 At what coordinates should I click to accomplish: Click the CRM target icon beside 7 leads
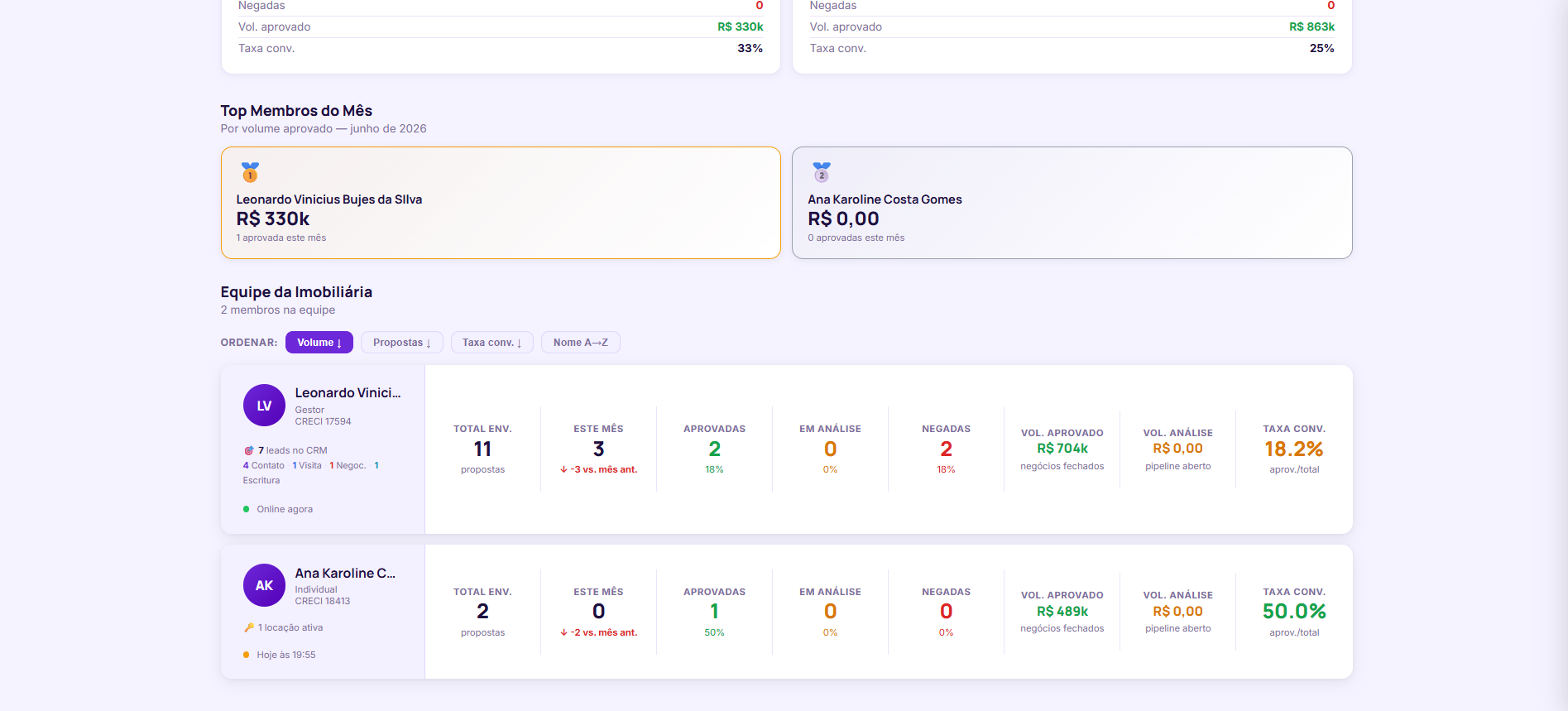[x=248, y=451]
